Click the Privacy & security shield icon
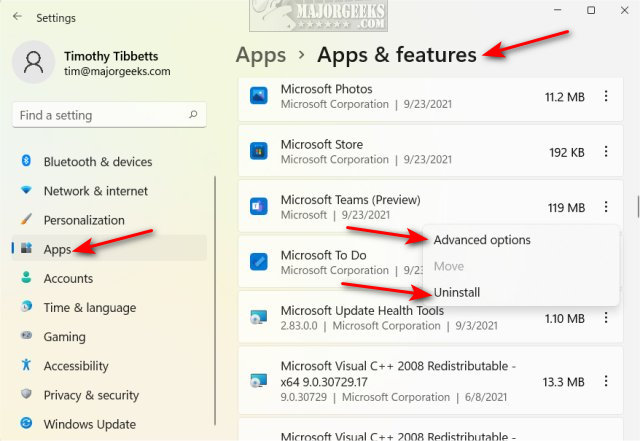Screen dimensions: 640x441 coord(26,395)
